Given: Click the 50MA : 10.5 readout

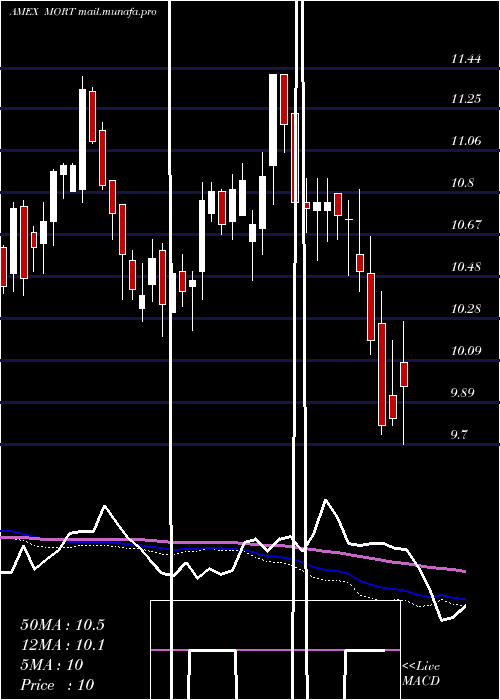Looking at the screenshot, I should point(62,625).
